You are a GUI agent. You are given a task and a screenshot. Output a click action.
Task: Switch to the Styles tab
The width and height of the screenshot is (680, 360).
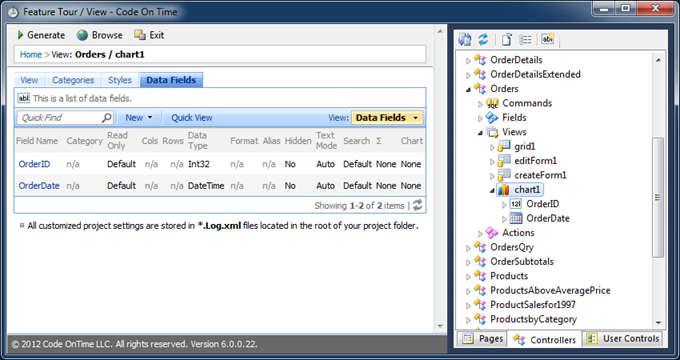coord(120,80)
